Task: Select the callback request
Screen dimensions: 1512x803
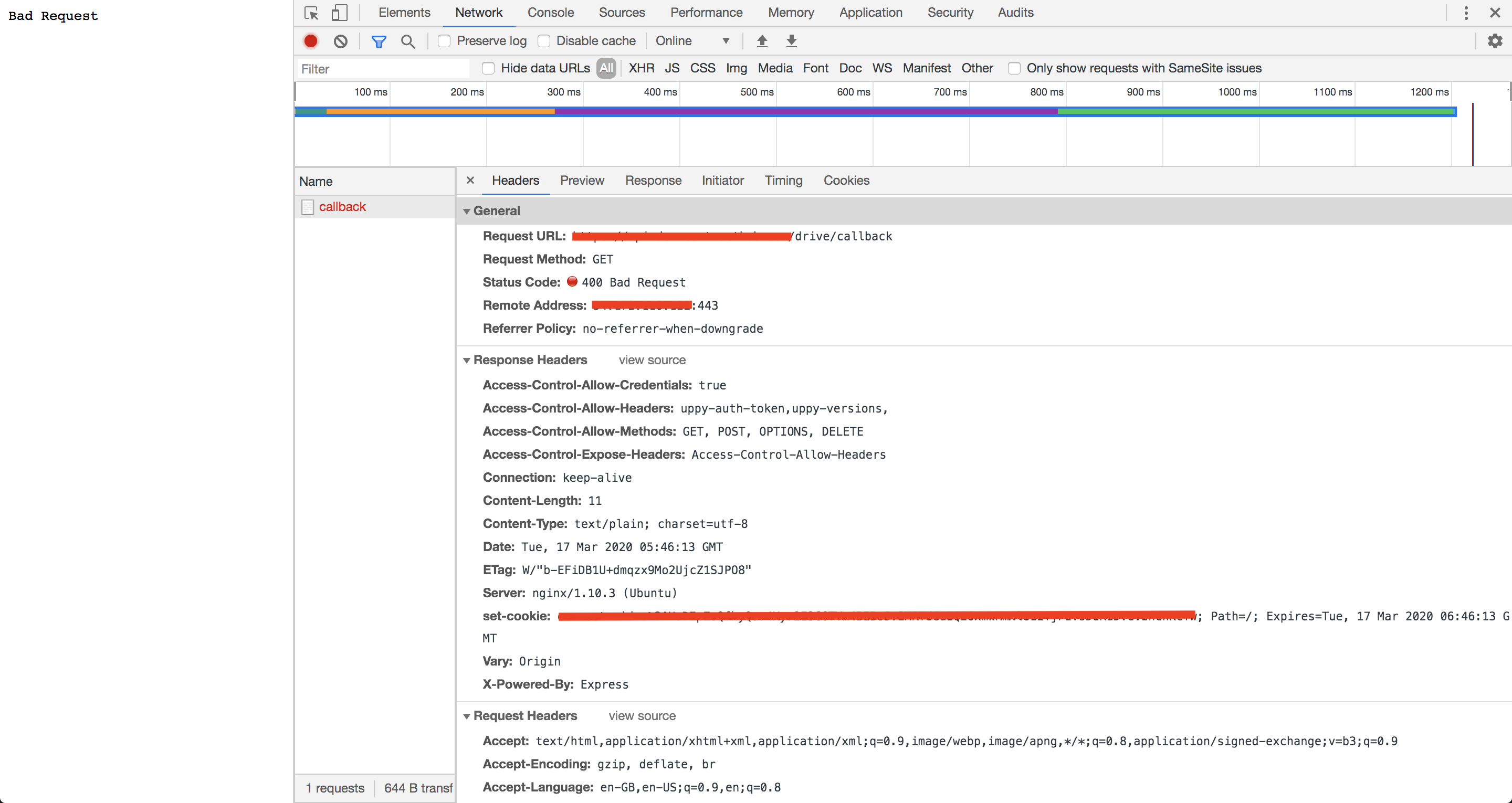Action: click(342, 206)
